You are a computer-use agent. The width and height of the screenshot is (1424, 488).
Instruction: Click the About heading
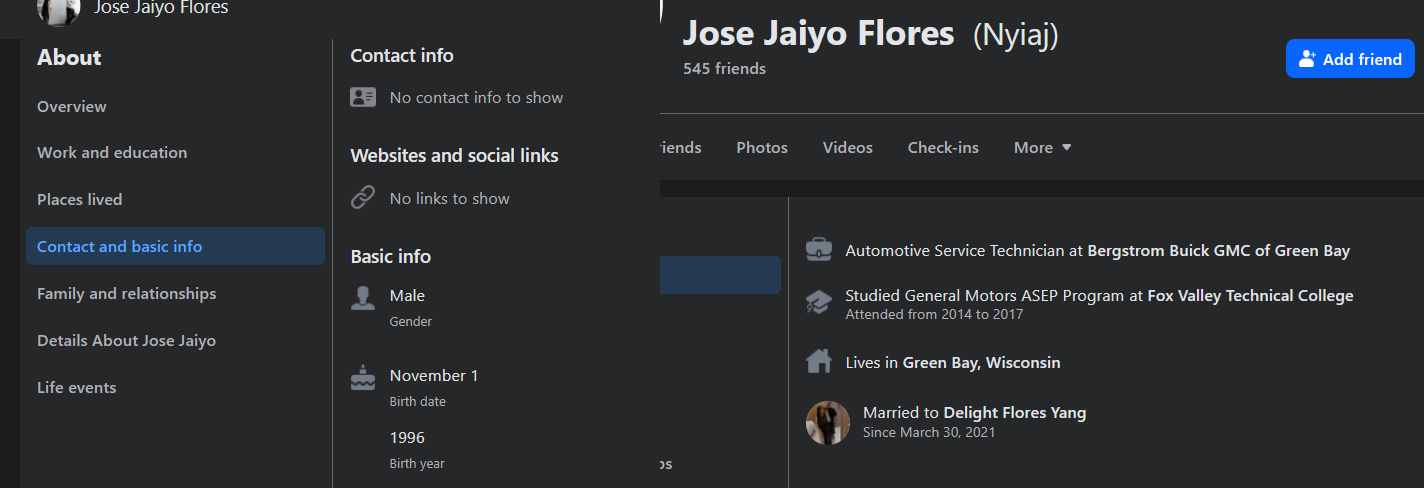69,58
